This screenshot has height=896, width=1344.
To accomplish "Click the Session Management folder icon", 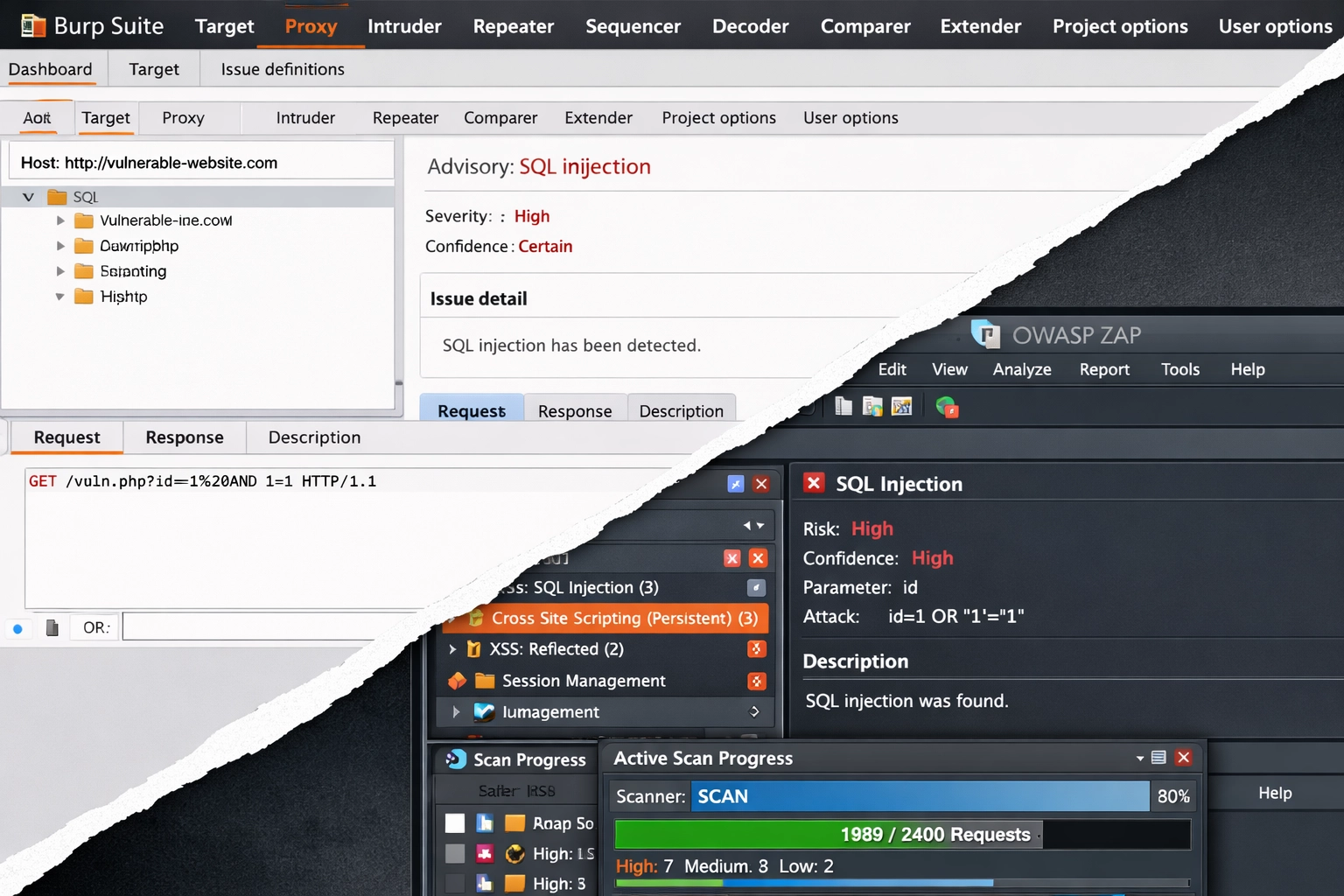I will point(485,680).
